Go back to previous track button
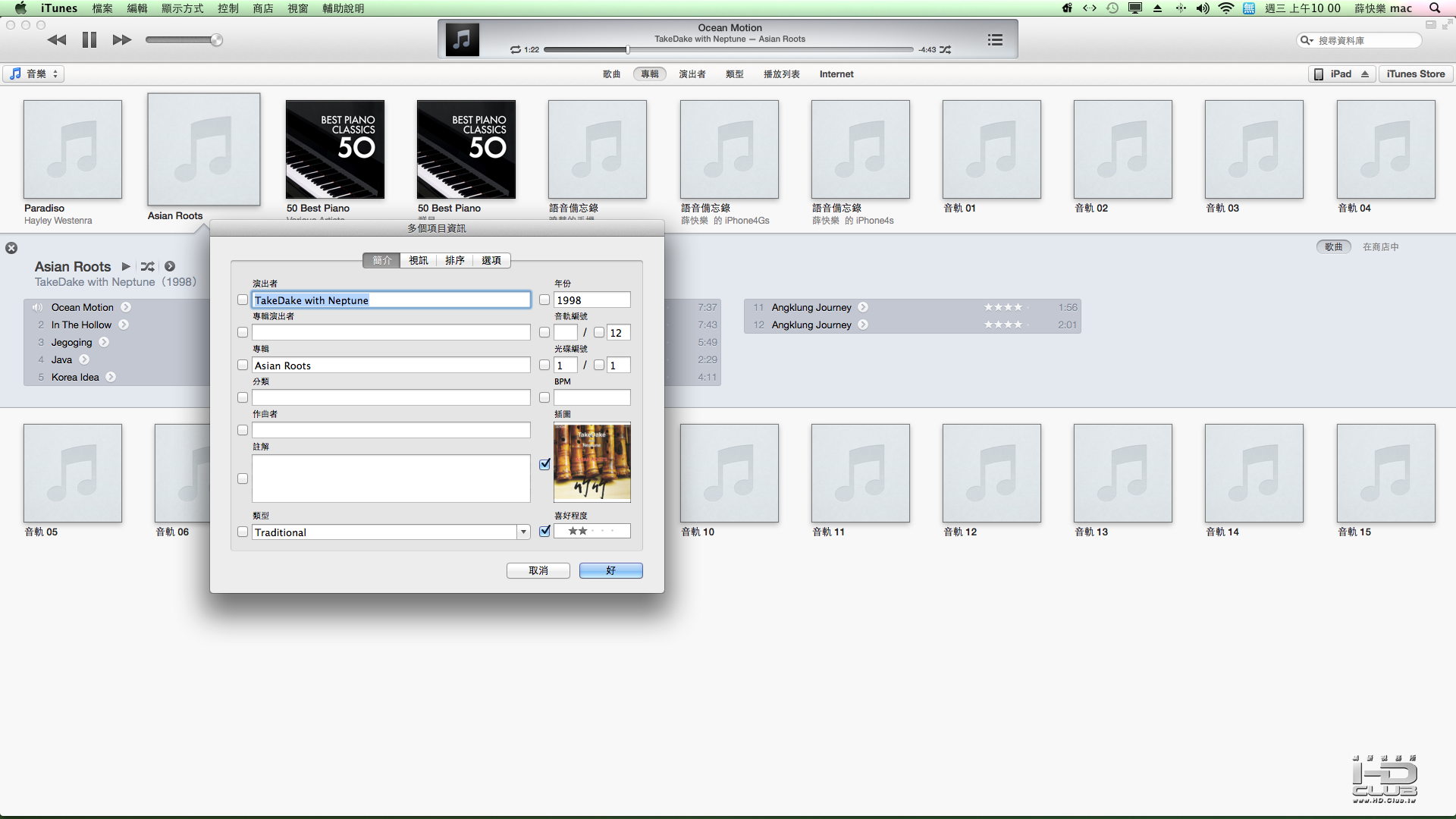 click(57, 40)
